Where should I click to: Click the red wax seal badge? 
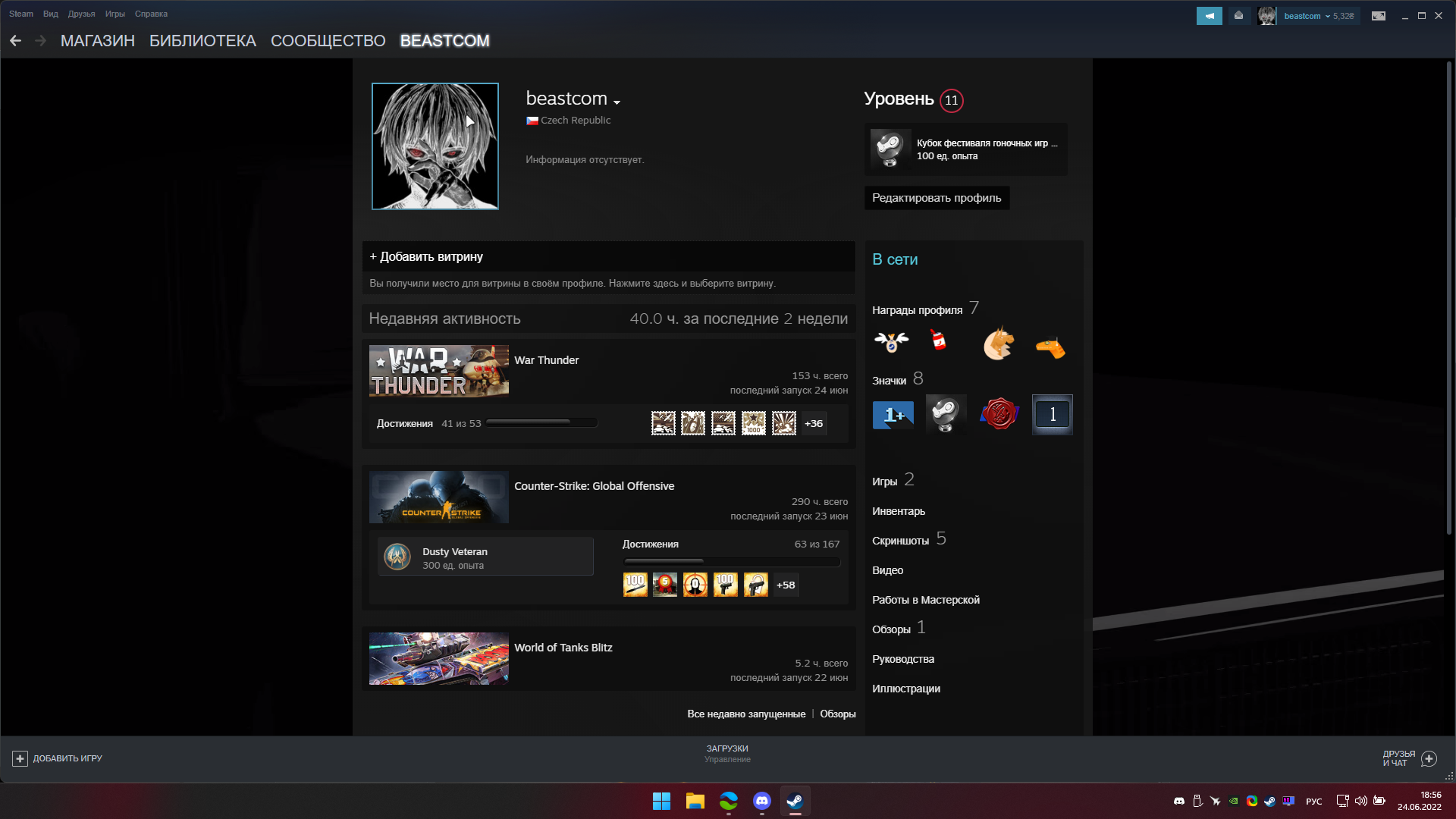[999, 415]
